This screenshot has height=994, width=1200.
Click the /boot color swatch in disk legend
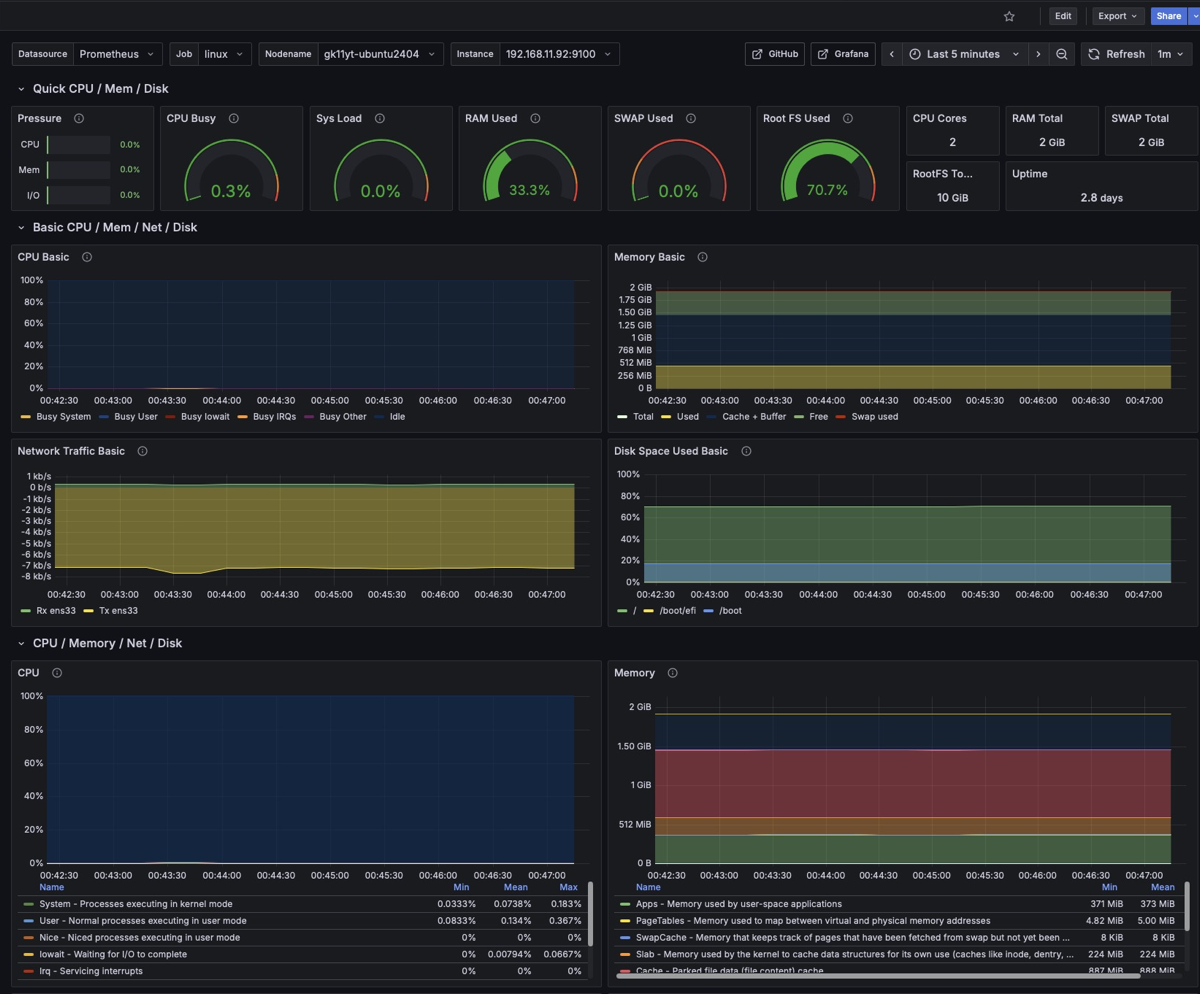point(709,611)
